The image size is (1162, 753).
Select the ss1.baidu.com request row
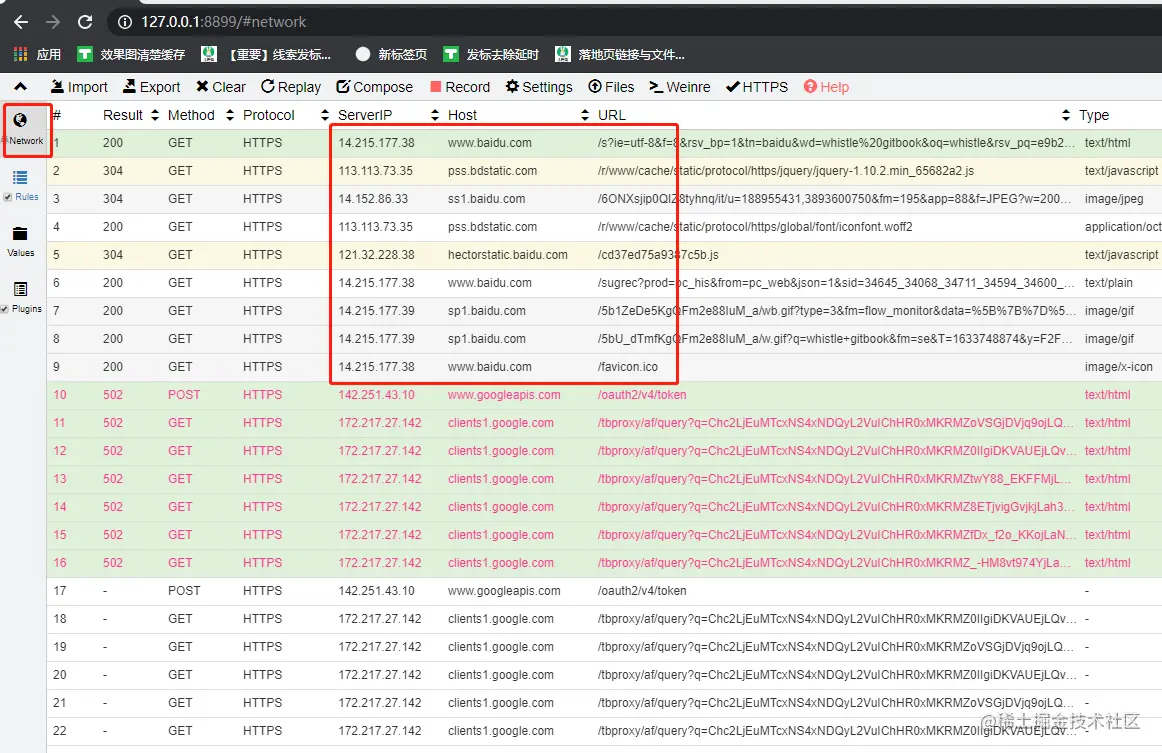pos(604,199)
